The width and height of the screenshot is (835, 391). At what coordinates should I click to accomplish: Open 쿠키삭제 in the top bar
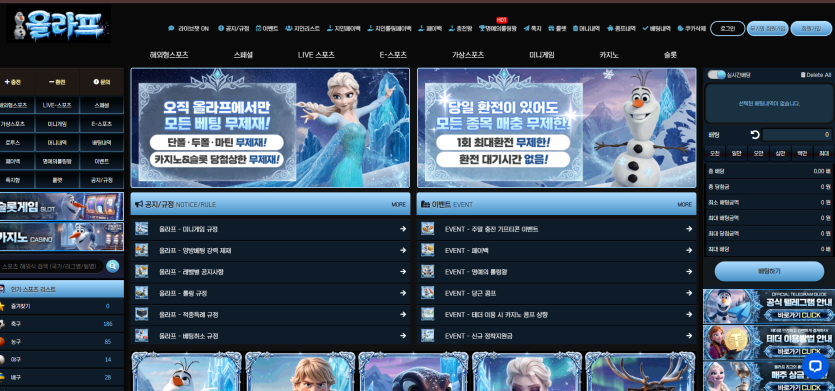pos(692,29)
